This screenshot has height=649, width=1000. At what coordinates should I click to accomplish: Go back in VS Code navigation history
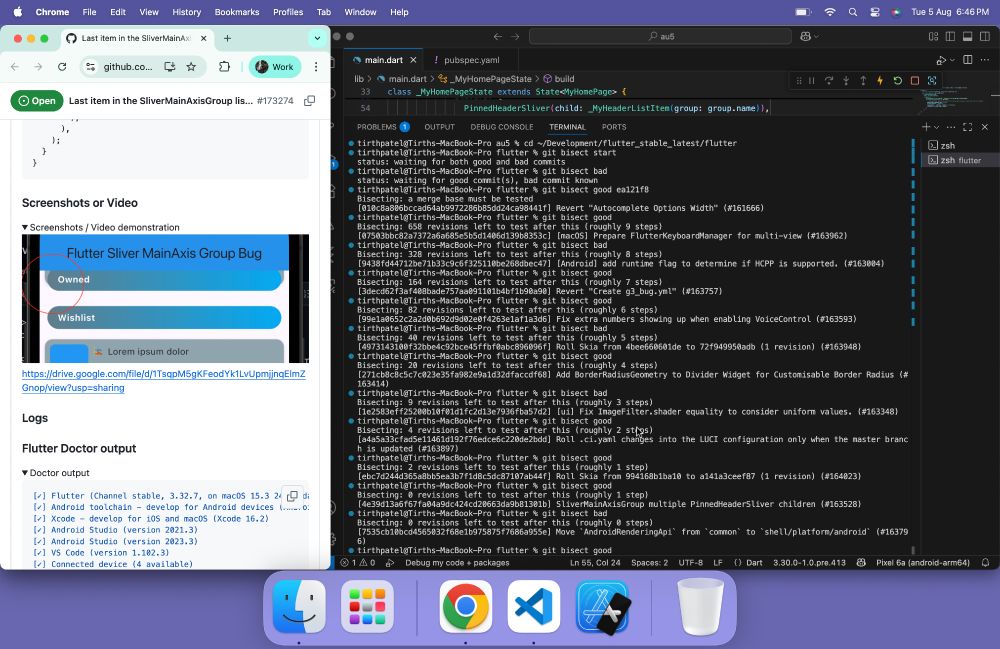497,36
